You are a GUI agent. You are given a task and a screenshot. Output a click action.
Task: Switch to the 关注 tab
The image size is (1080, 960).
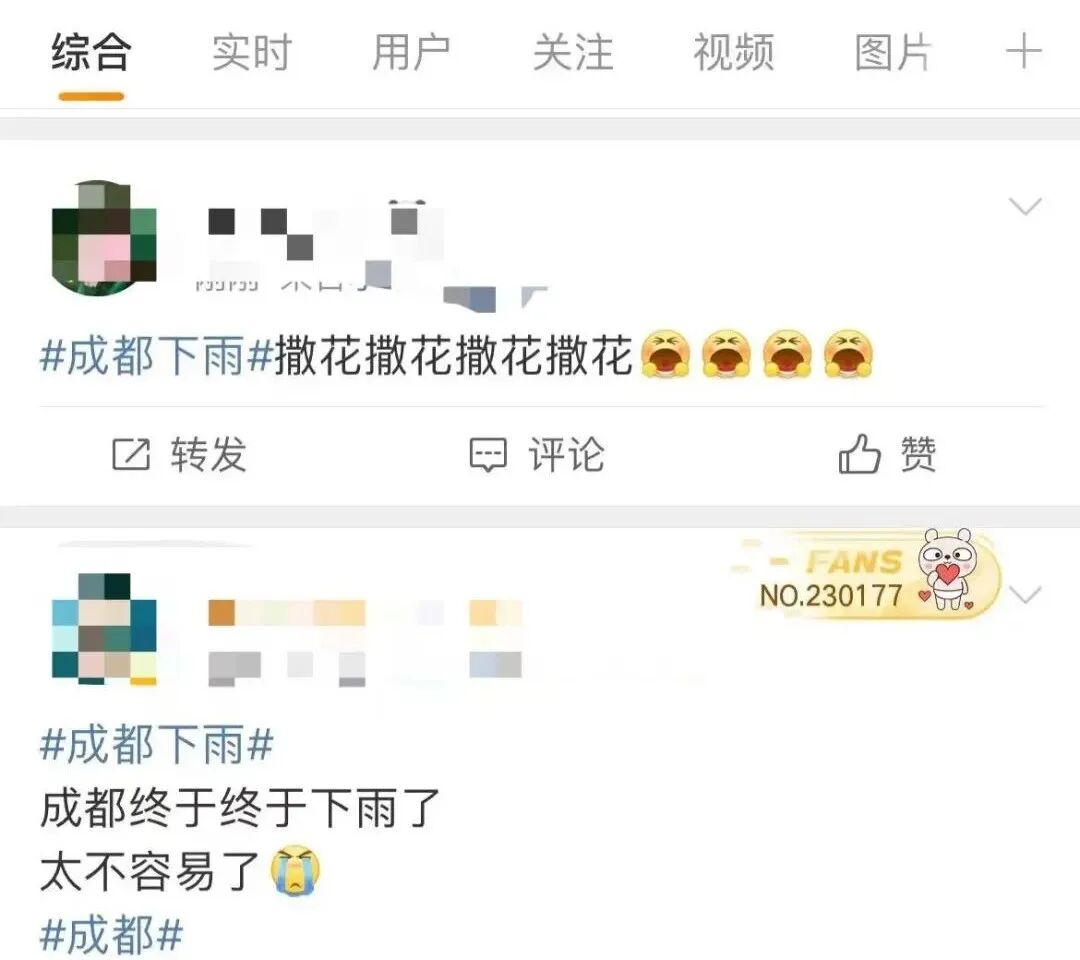(573, 52)
